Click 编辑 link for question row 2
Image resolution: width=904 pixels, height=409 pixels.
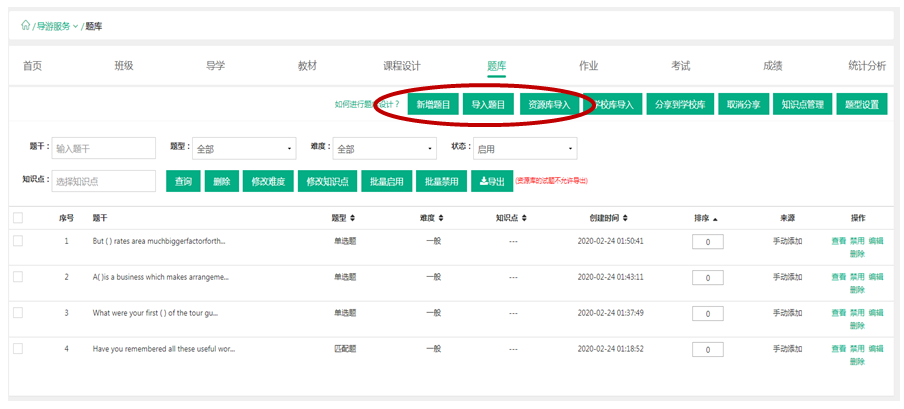tap(876, 277)
